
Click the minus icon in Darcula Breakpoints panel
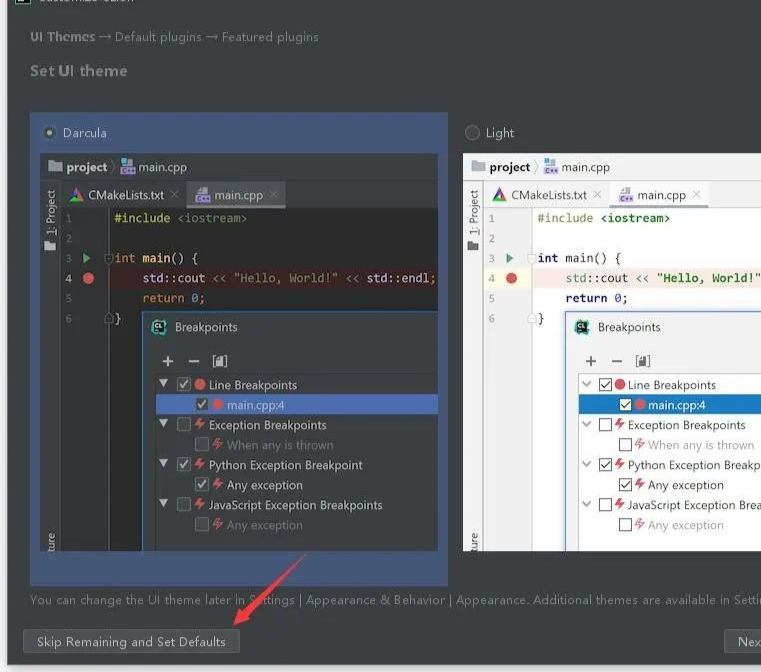tap(194, 361)
